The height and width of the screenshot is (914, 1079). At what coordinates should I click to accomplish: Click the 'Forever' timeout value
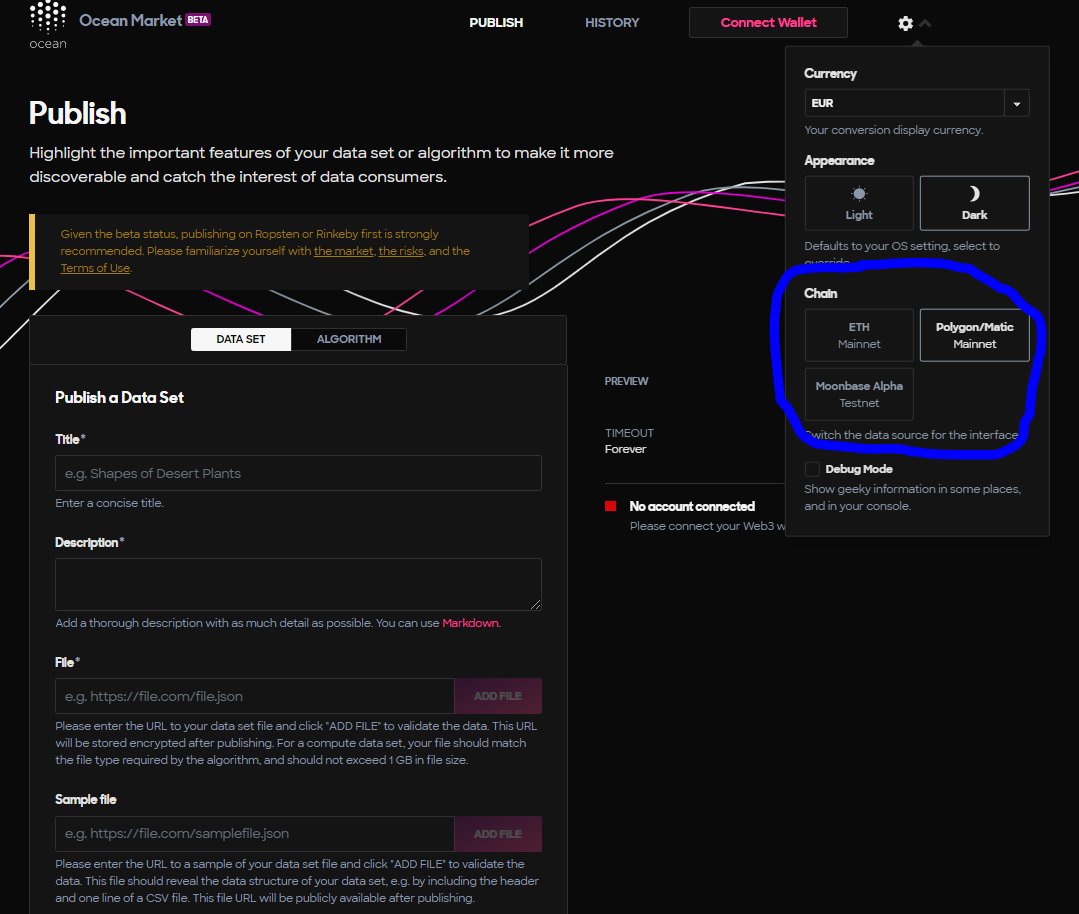click(x=626, y=449)
